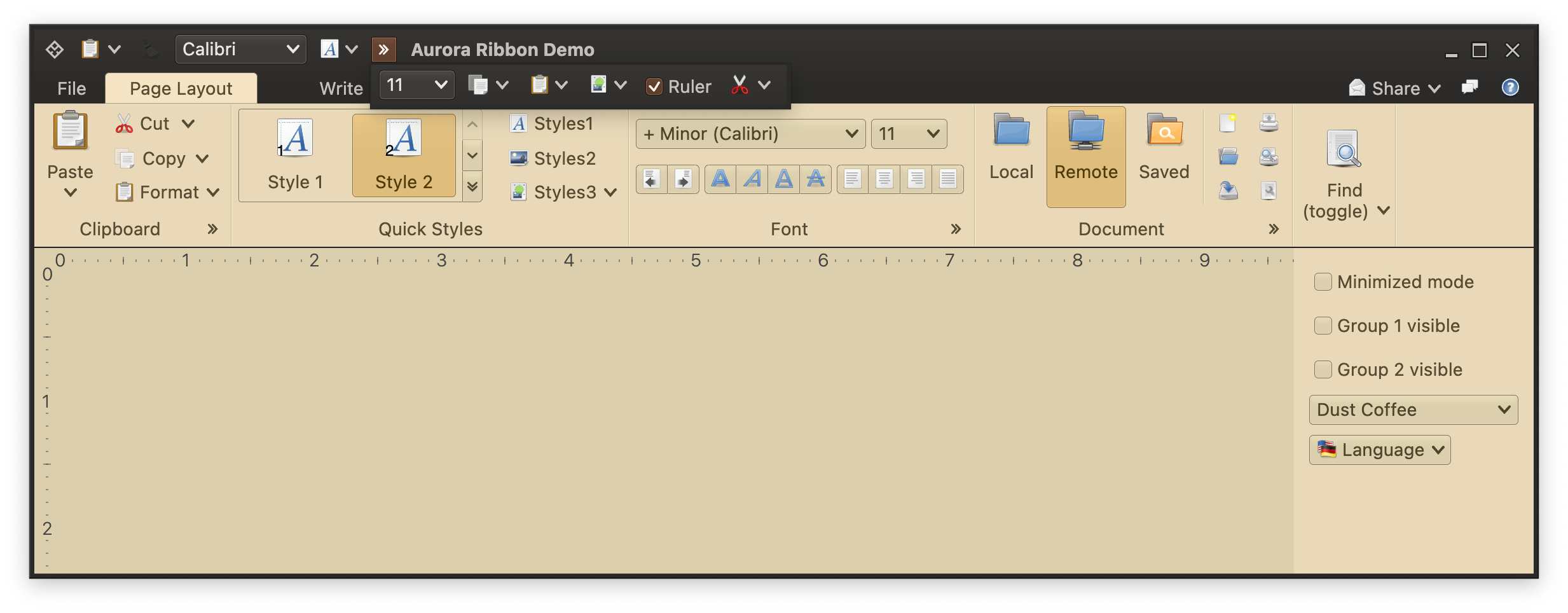The height and width of the screenshot is (613, 1568).
Task: Open the Saved search folder icon
Action: pyautogui.click(x=1164, y=130)
